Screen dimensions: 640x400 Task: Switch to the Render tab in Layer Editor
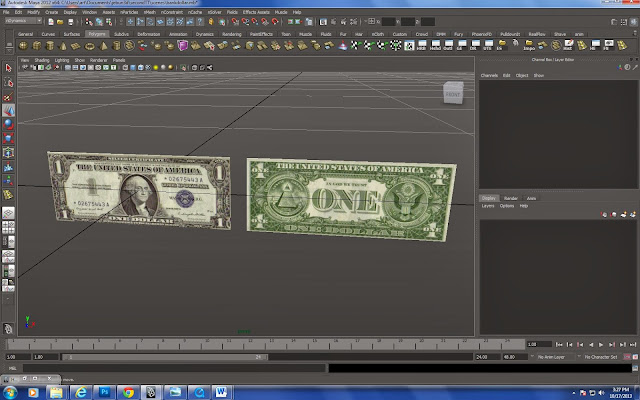point(510,198)
